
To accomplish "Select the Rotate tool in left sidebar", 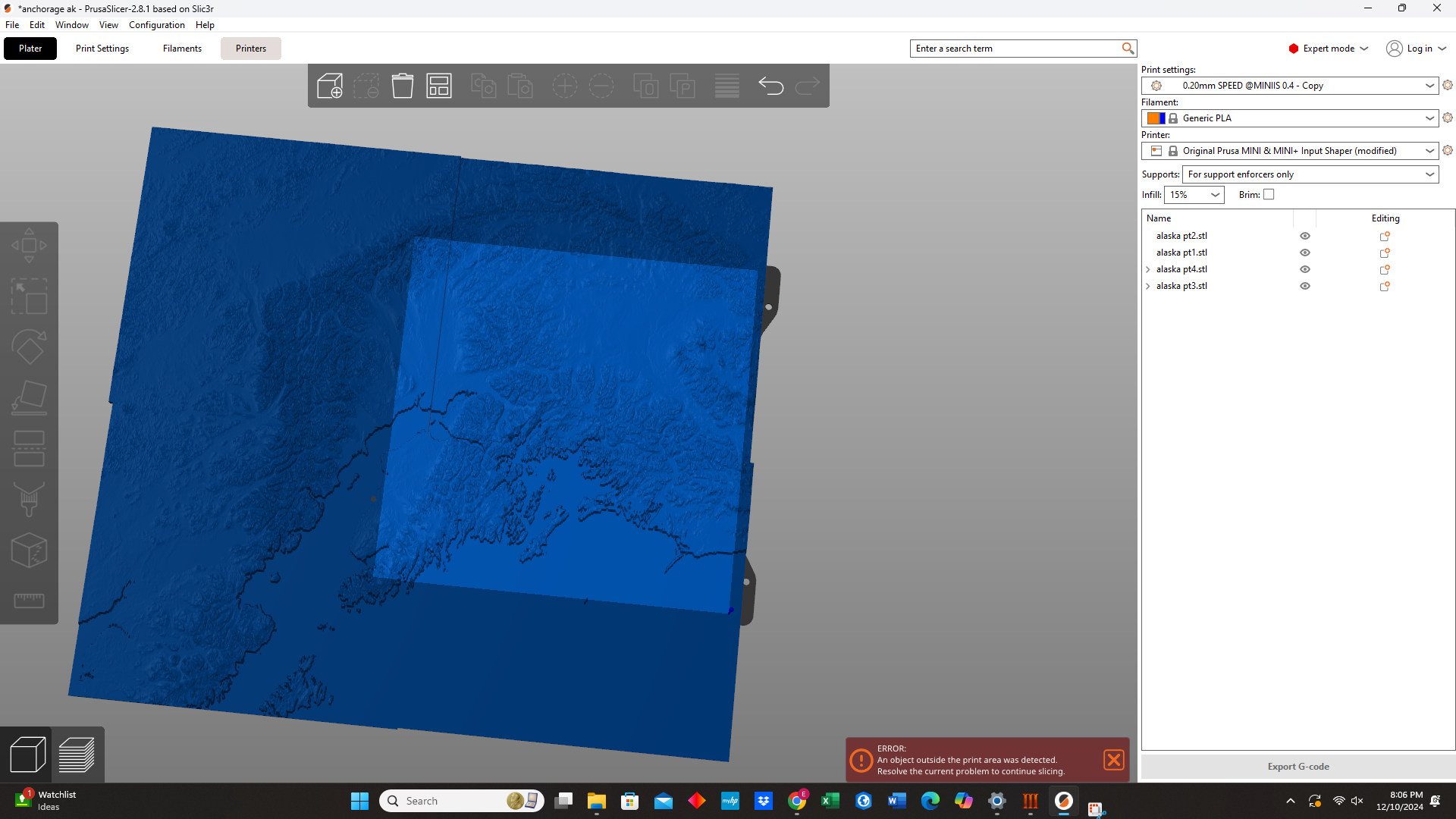I will tap(29, 347).
